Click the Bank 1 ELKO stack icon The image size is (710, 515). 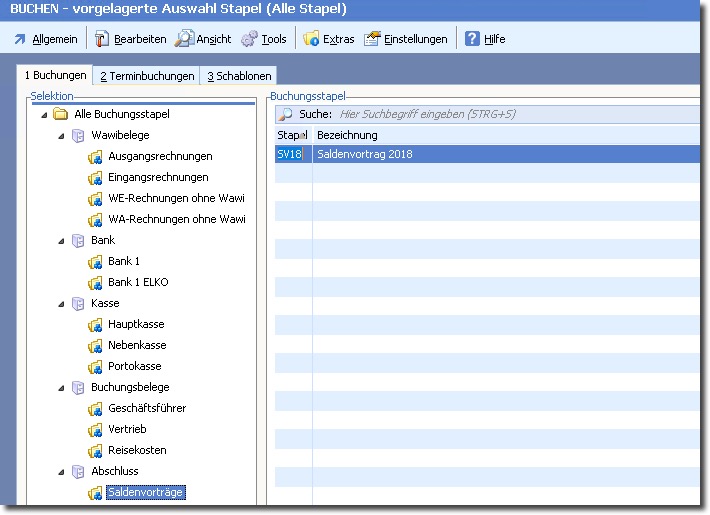click(x=96, y=283)
